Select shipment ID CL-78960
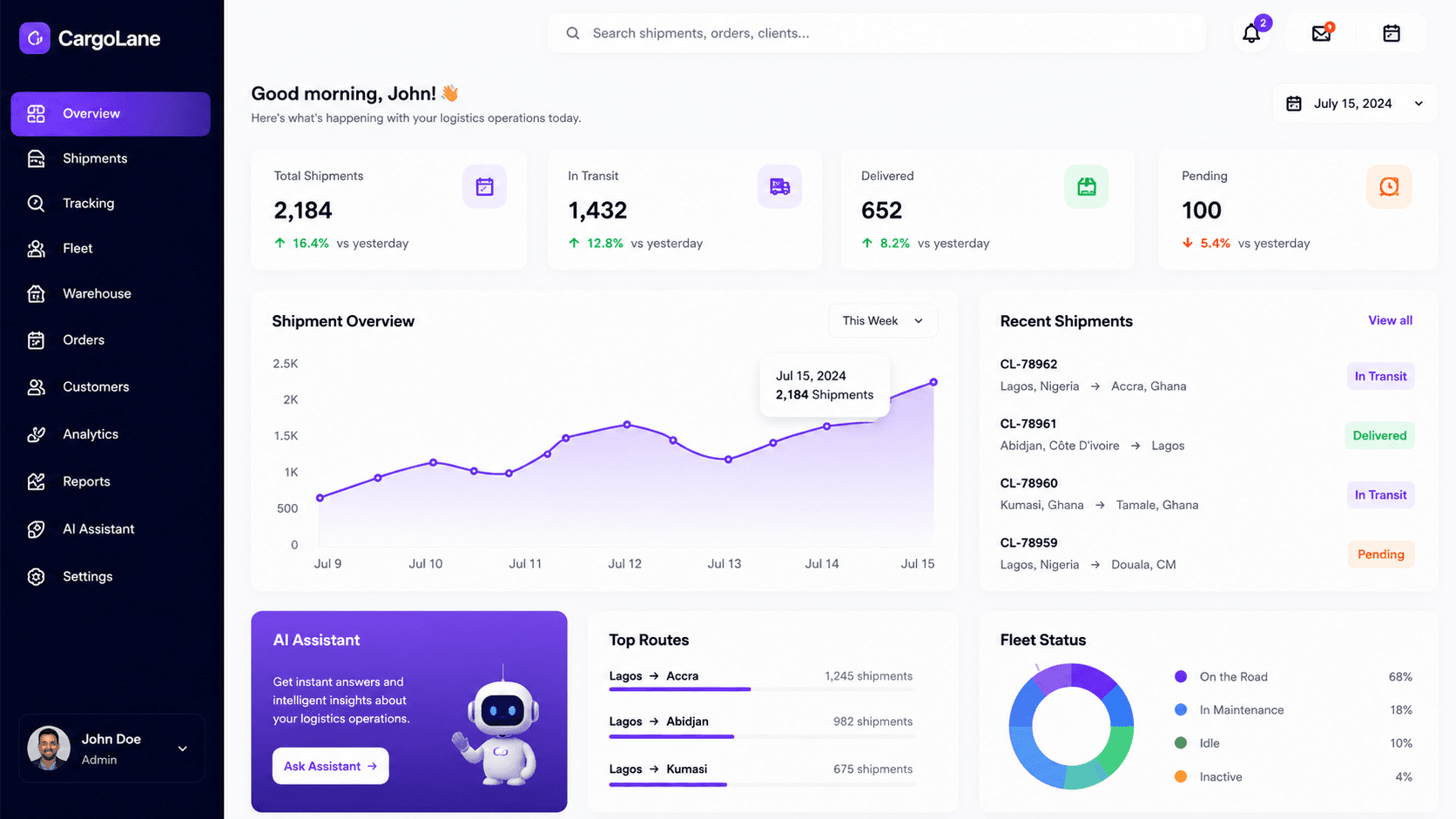This screenshot has width=1456, height=819. [x=1028, y=483]
